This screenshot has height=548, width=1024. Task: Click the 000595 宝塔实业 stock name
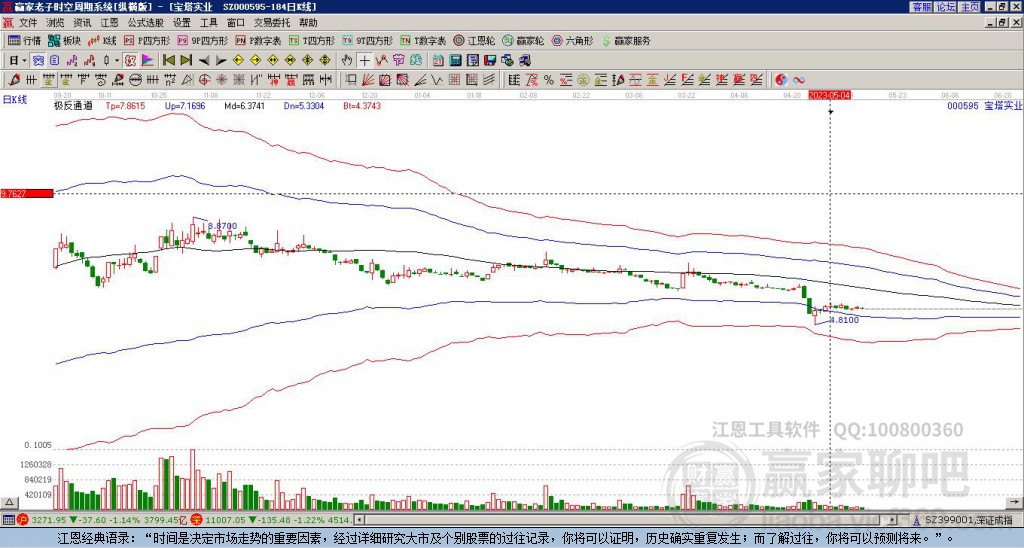click(x=984, y=105)
